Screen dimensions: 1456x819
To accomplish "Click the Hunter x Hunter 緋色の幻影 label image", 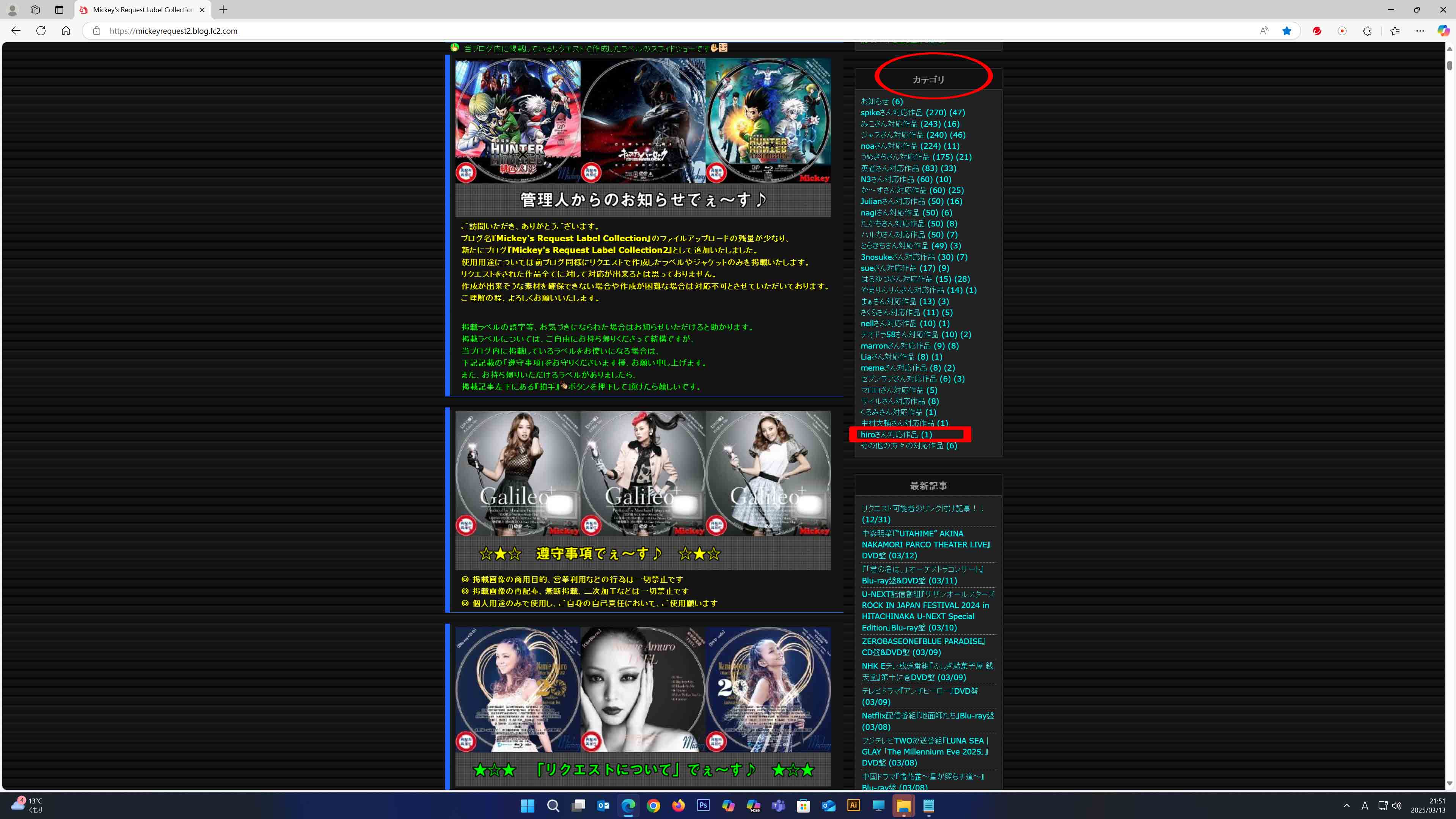I will click(518, 120).
